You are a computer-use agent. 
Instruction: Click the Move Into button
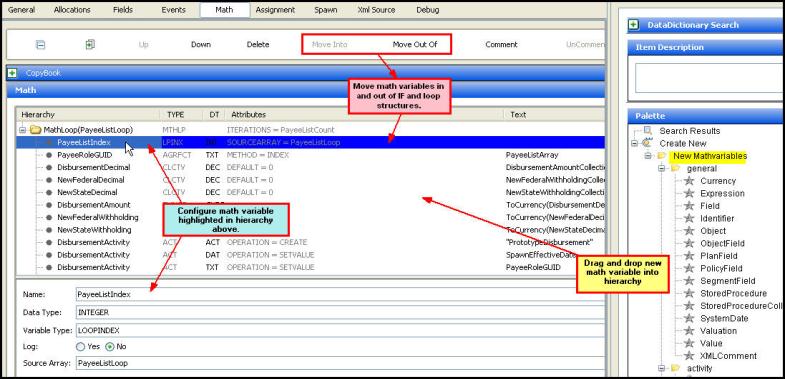329,45
